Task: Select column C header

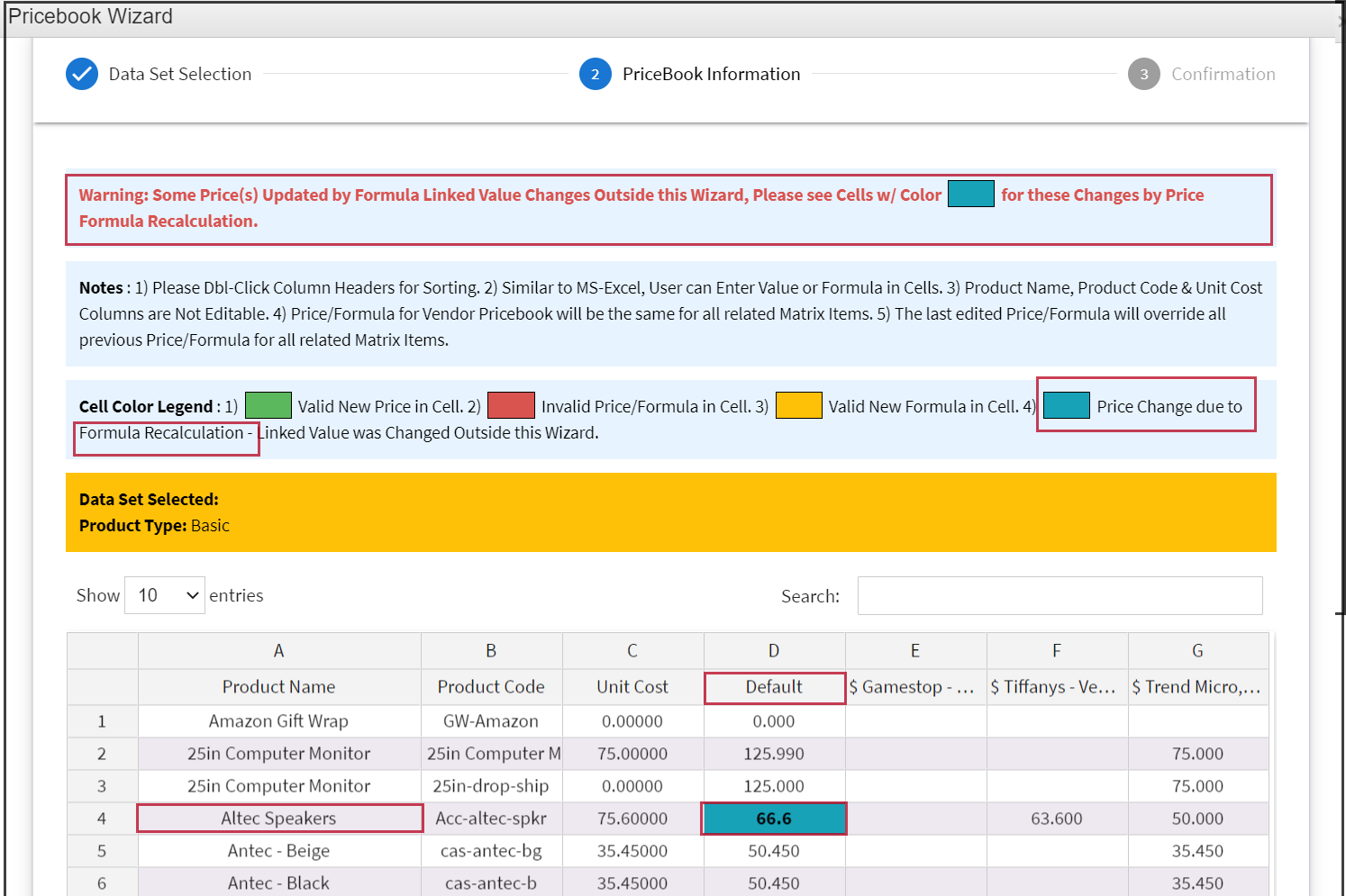Action: 632,650
